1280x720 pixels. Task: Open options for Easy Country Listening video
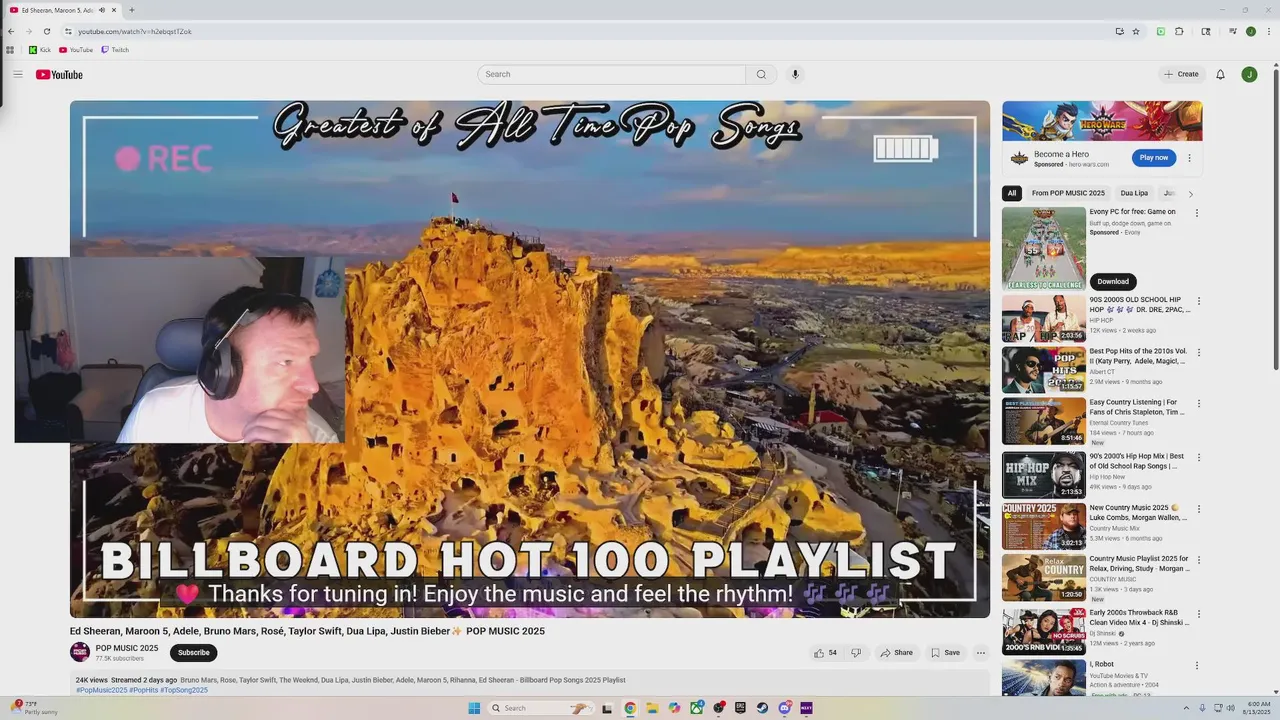(x=1199, y=404)
